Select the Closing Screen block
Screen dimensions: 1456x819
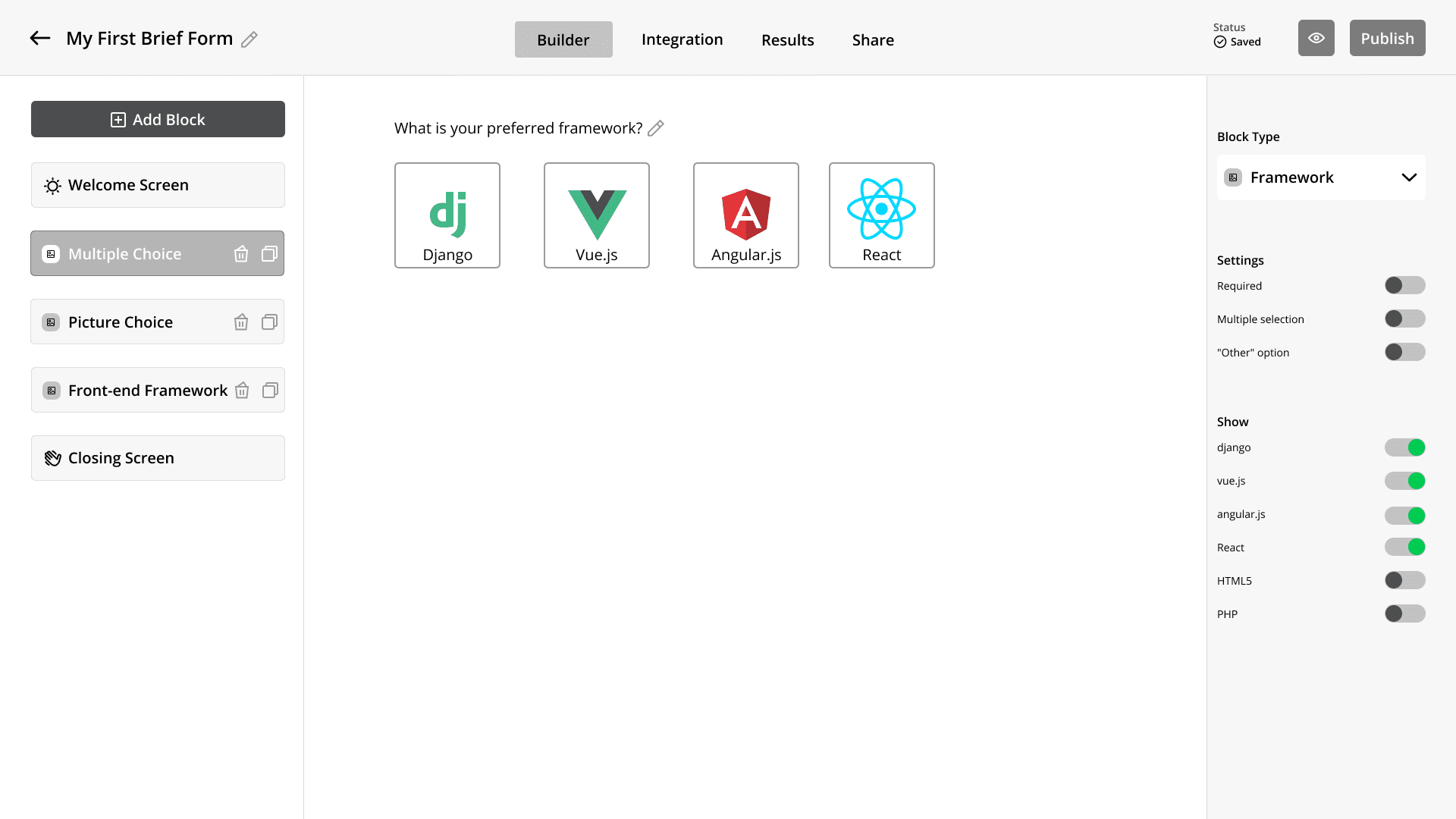tap(158, 458)
